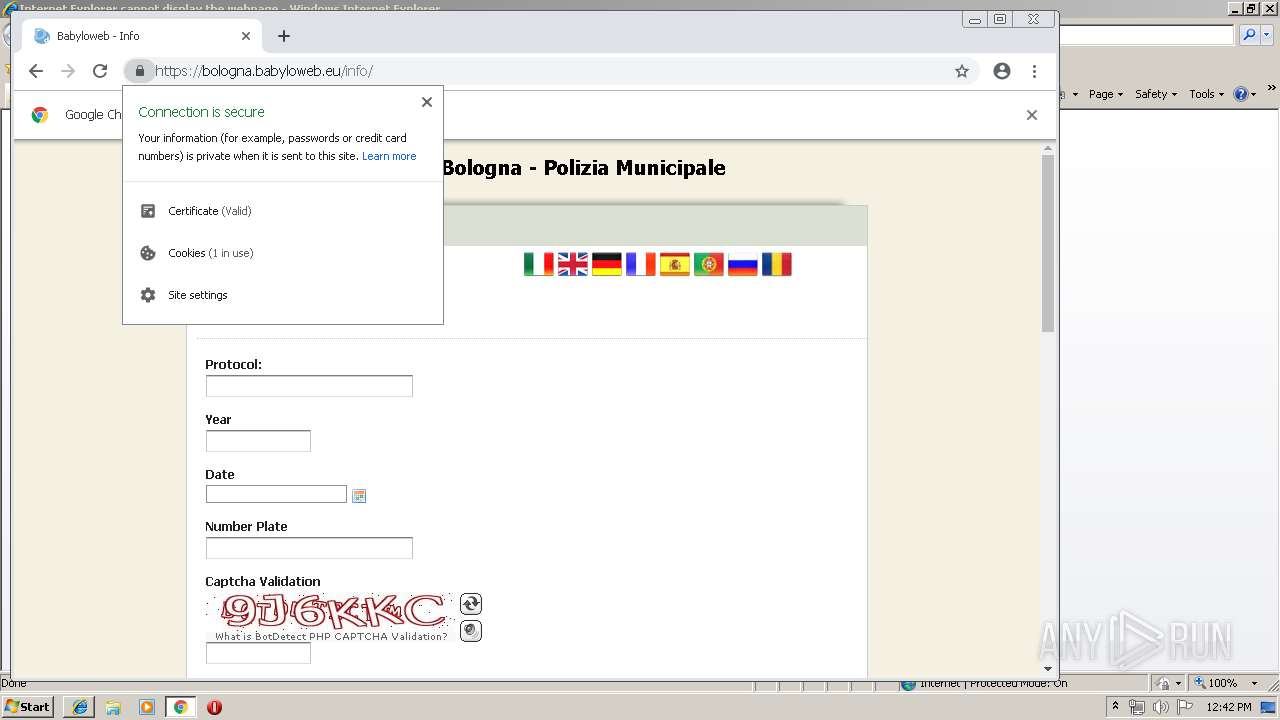This screenshot has height=720, width=1280.
Task: Reload the captcha image
Action: click(x=471, y=604)
